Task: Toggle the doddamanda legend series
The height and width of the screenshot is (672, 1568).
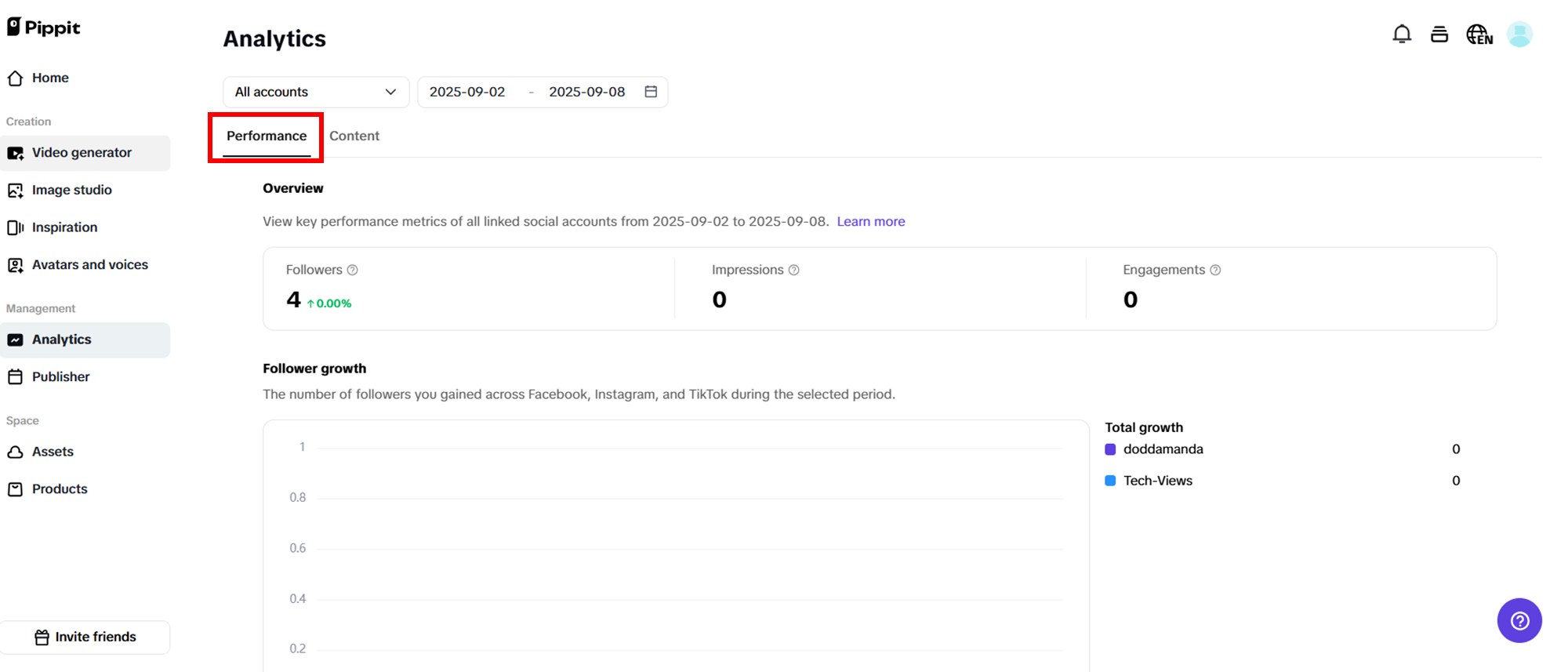Action: (1163, 449)
